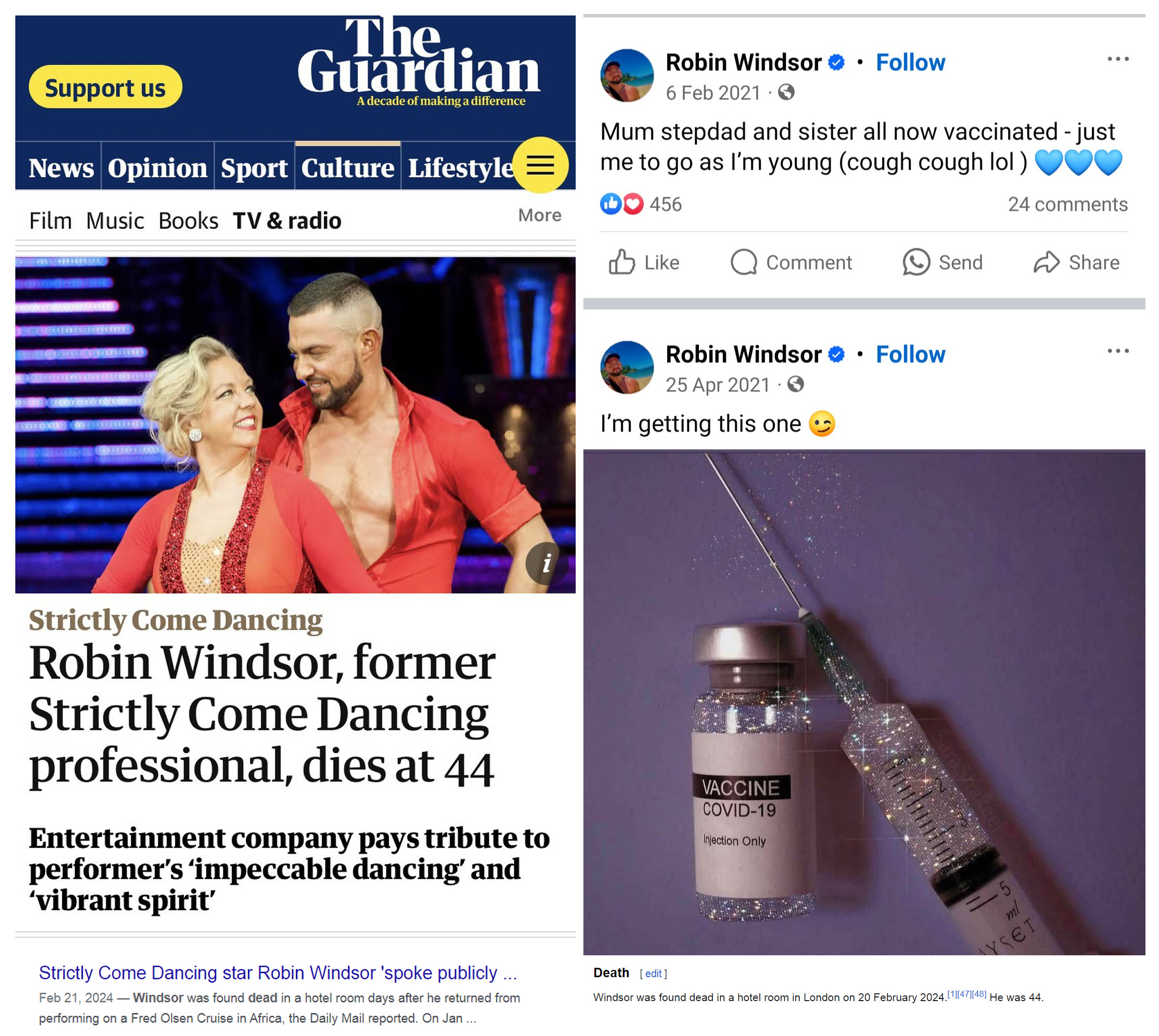Open options menu on 6 Feb post
1159x1036 pixels.
pos(1117,59)
